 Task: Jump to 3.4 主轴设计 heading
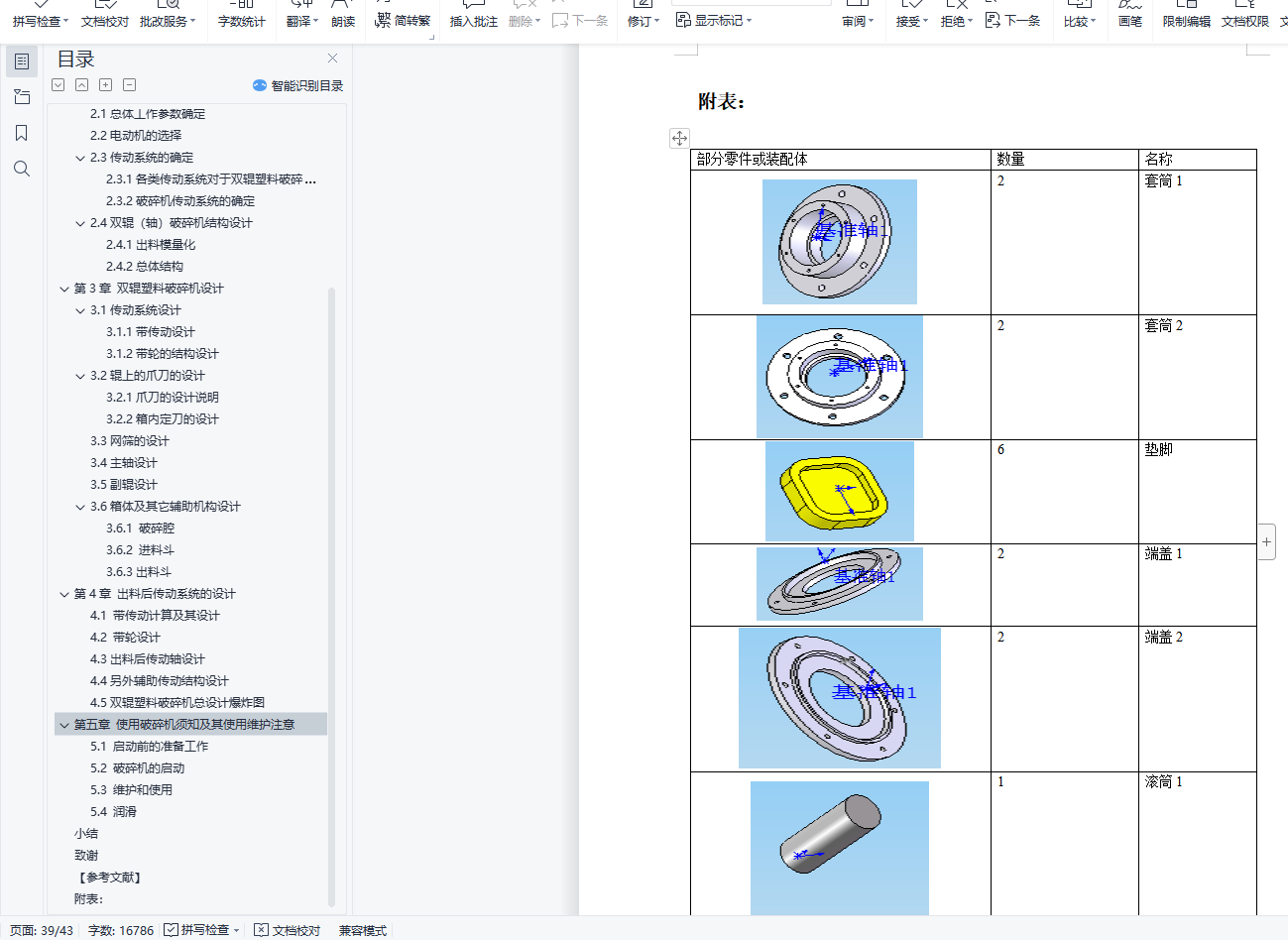click(124, 463)
